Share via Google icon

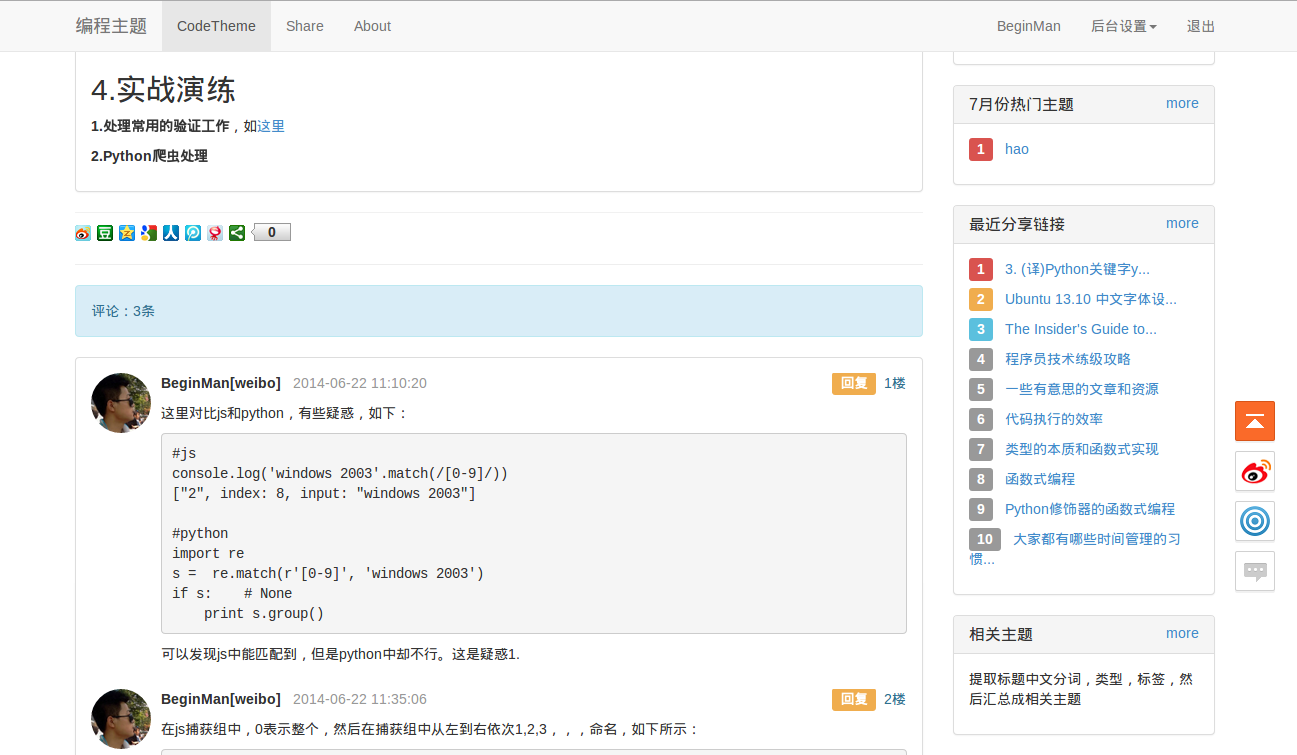pos(149,233)
